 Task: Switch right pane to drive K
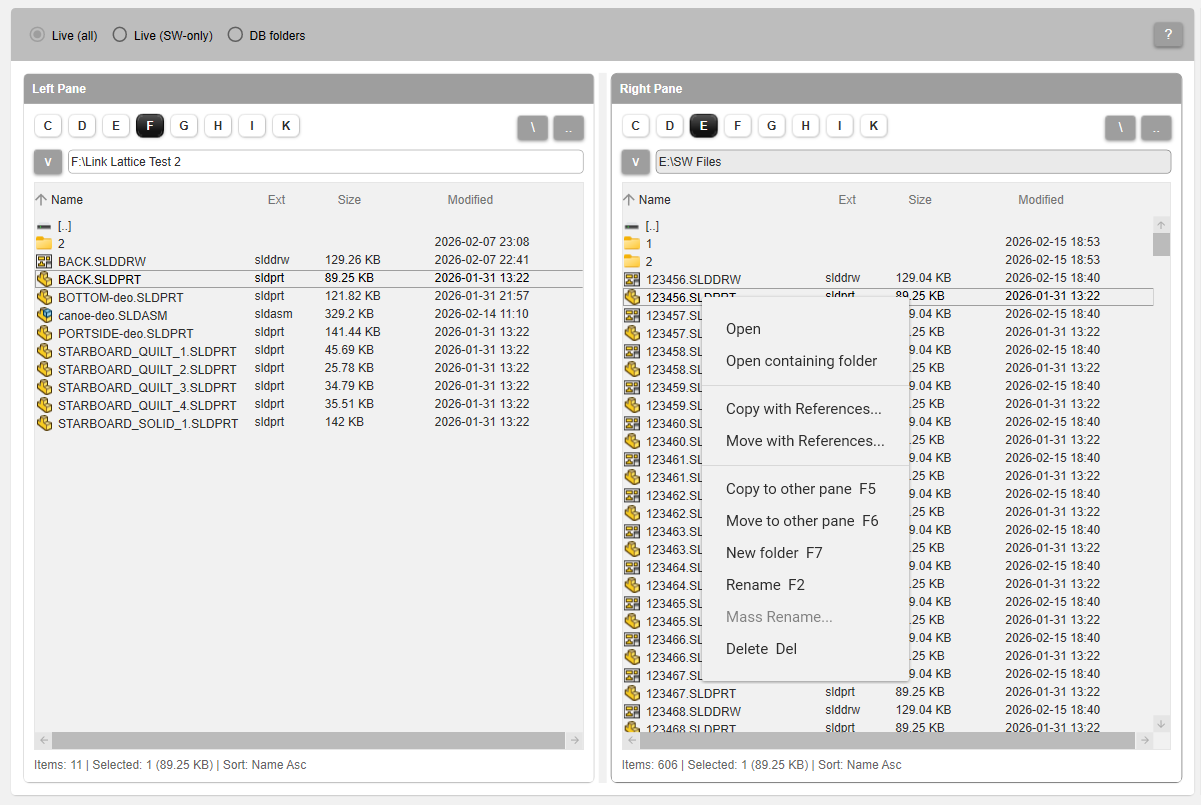[874, 126]
